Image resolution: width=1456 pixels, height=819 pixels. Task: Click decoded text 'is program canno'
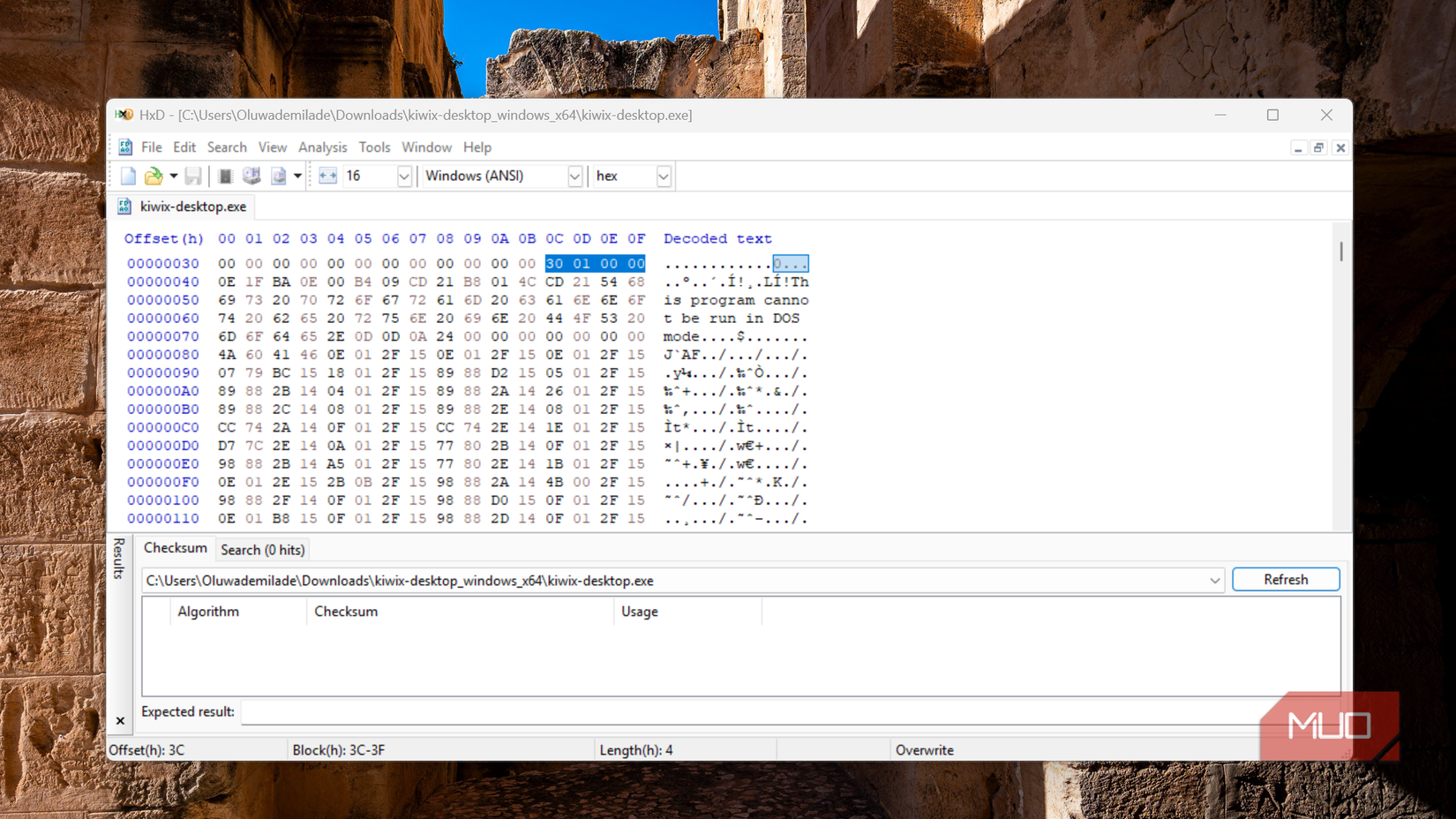[x=736, y=300]
